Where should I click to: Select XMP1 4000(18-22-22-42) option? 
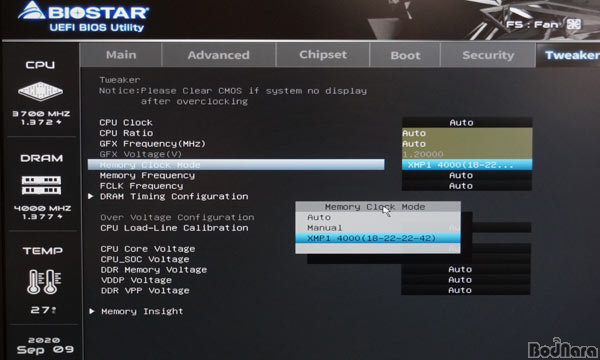(x=378, y=238)
